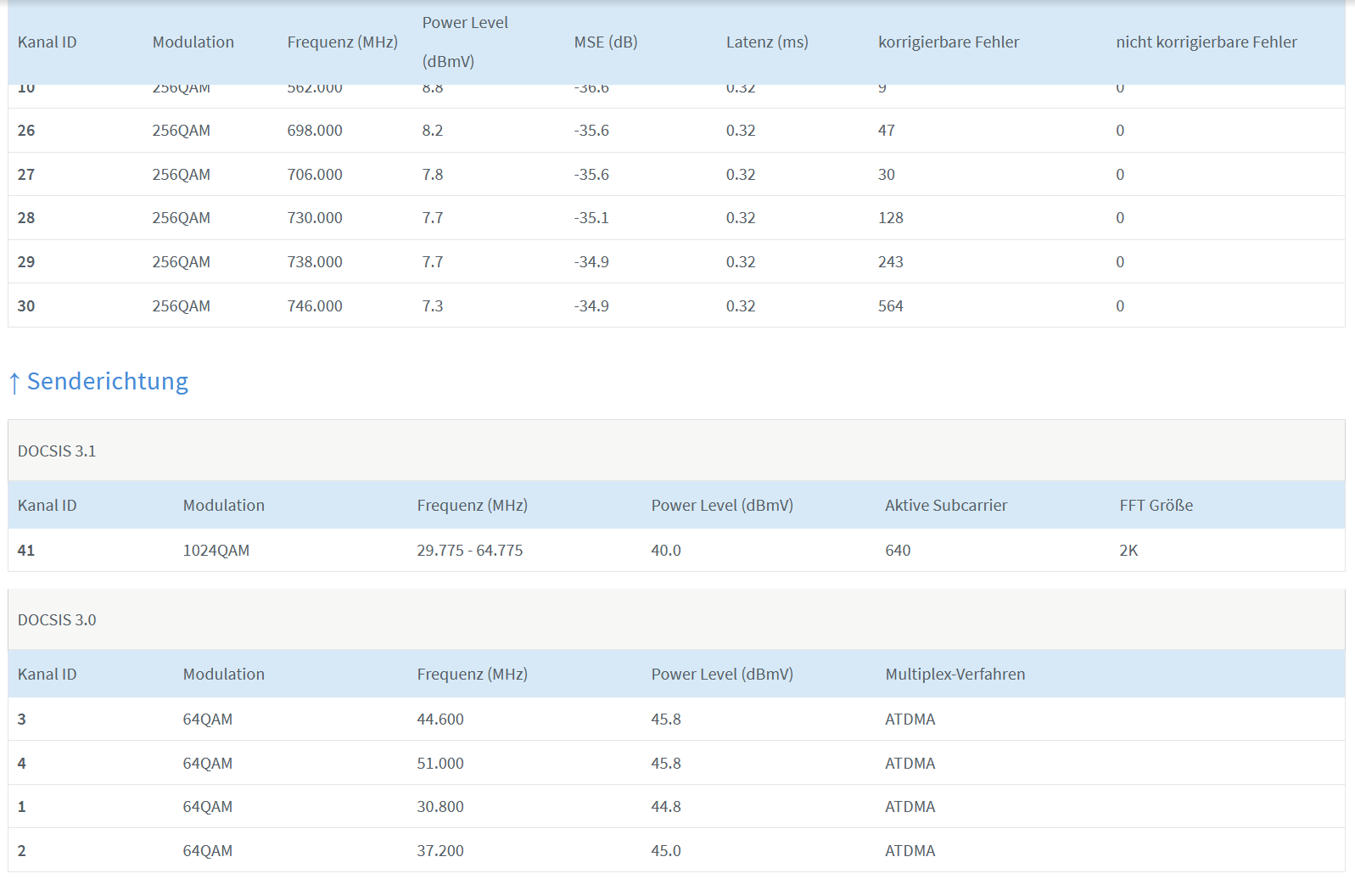Viewport: 1355px width, 896px height.
Task: Click the DOCSIS 3.1 section header
Action: pos(676,451)
